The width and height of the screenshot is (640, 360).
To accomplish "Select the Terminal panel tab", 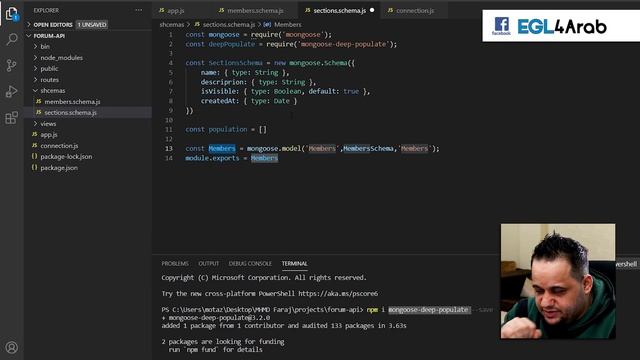I will (294, 264).
